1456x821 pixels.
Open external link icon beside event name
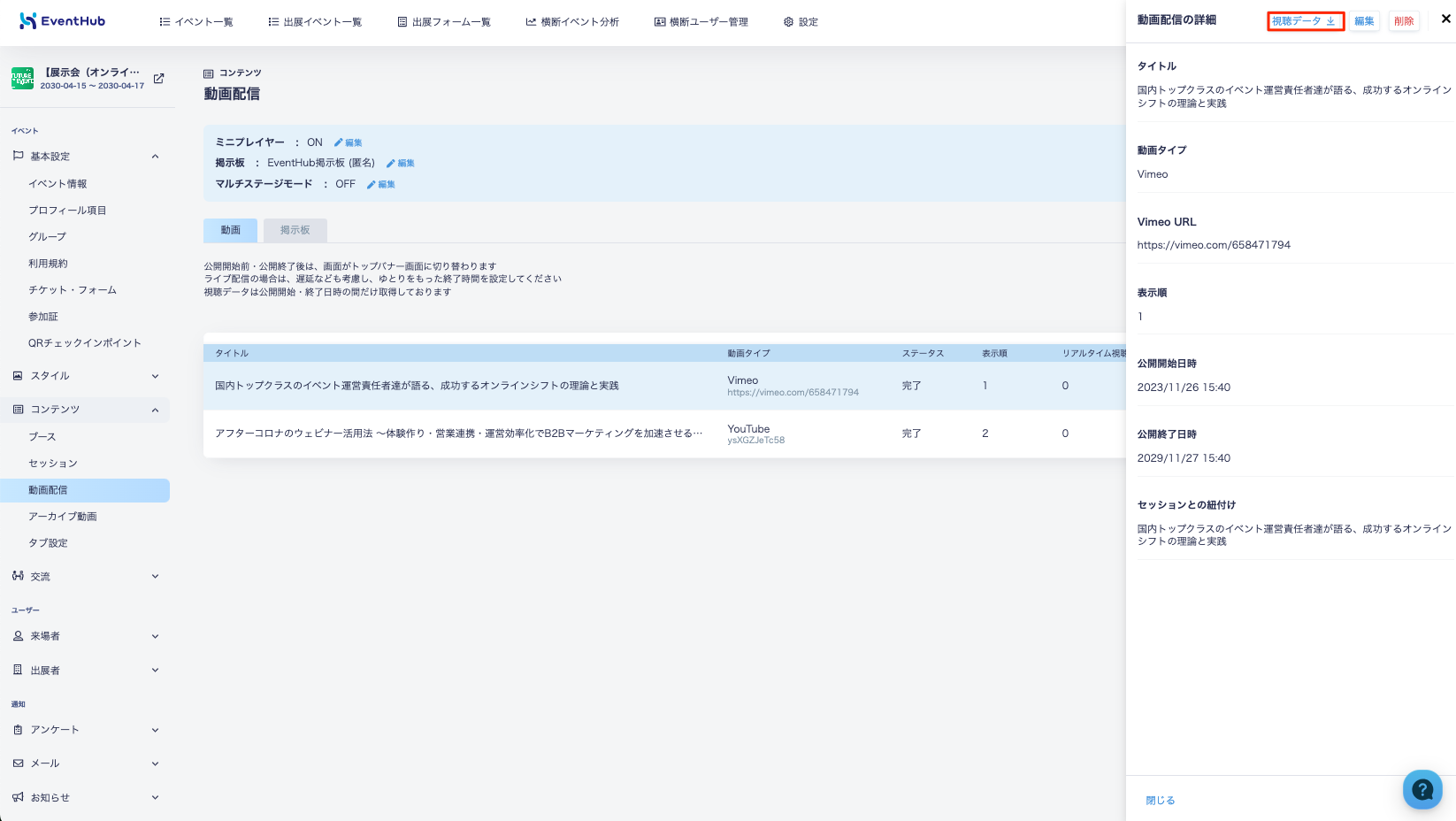pyautogui.click(x=158, y=79)
